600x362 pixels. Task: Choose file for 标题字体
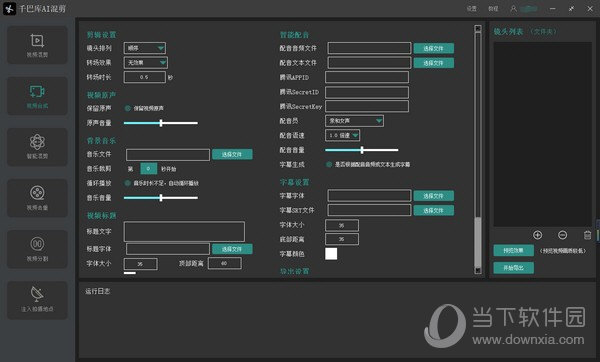click(232, 249)
